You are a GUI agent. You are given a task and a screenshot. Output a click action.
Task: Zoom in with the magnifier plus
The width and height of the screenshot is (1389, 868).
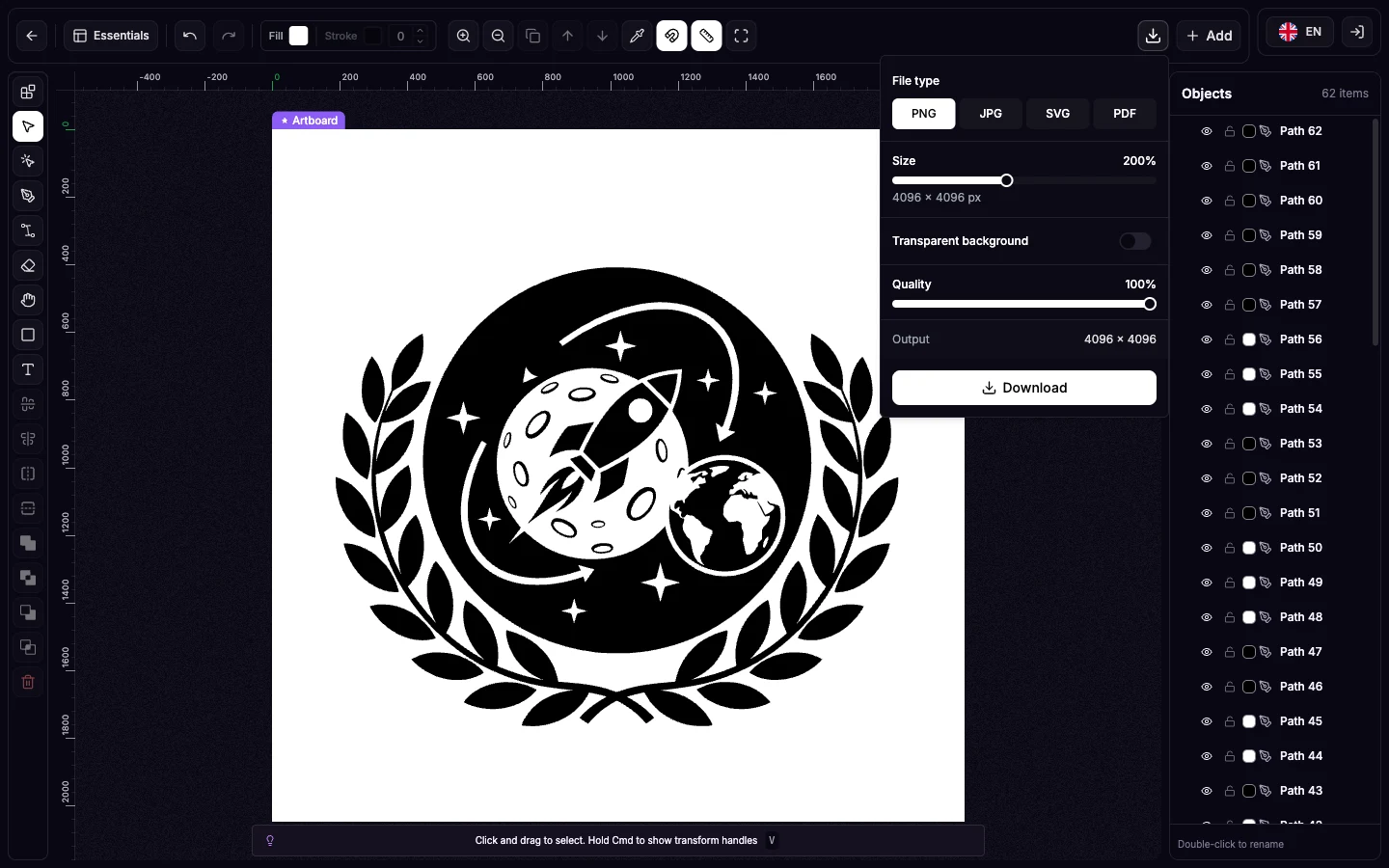click(x=464, y=36)
